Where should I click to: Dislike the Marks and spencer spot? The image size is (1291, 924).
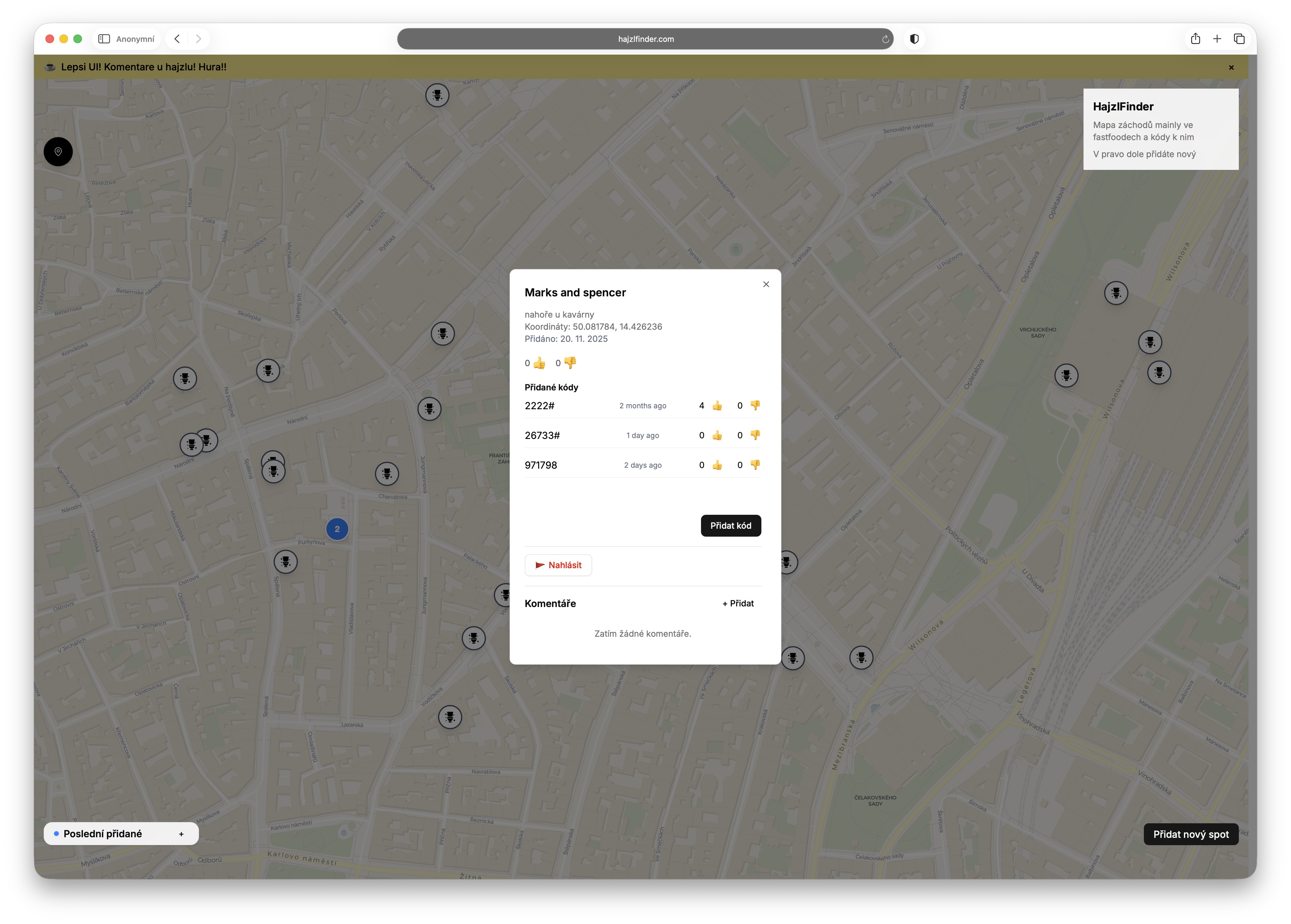point(570,363)
